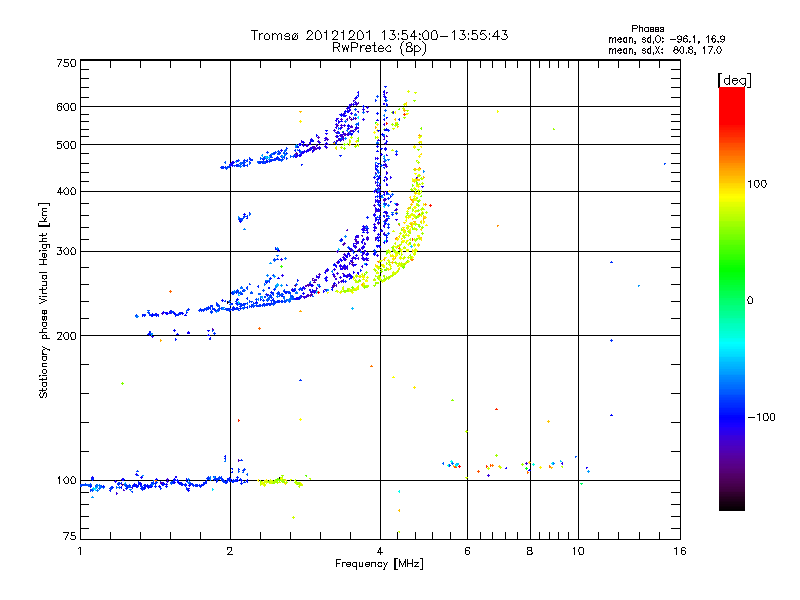
Task: Click y-axis tick label '100'
Action: pos(66,481)
